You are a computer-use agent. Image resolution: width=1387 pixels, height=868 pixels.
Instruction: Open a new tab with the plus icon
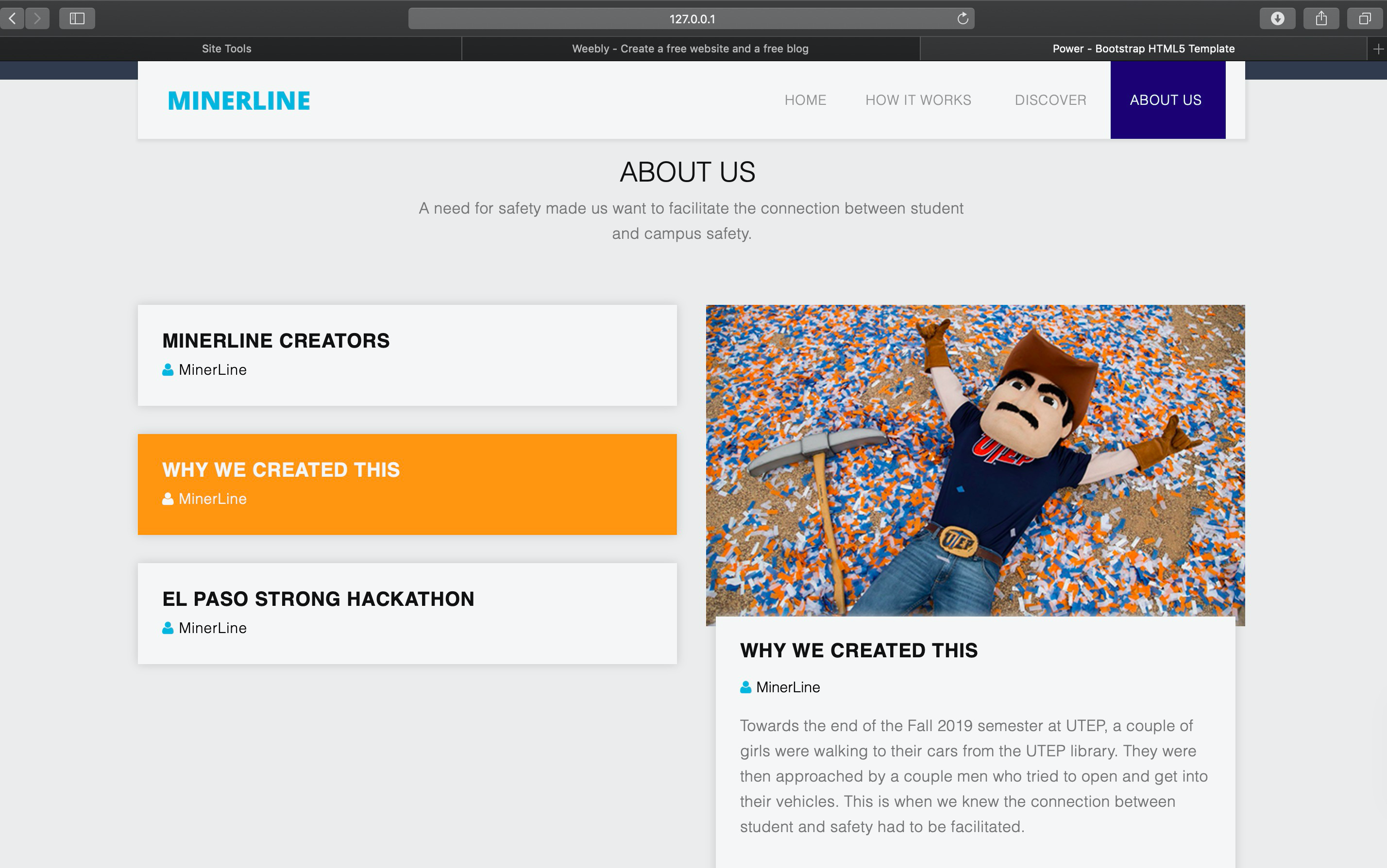tap(1378, 49)
